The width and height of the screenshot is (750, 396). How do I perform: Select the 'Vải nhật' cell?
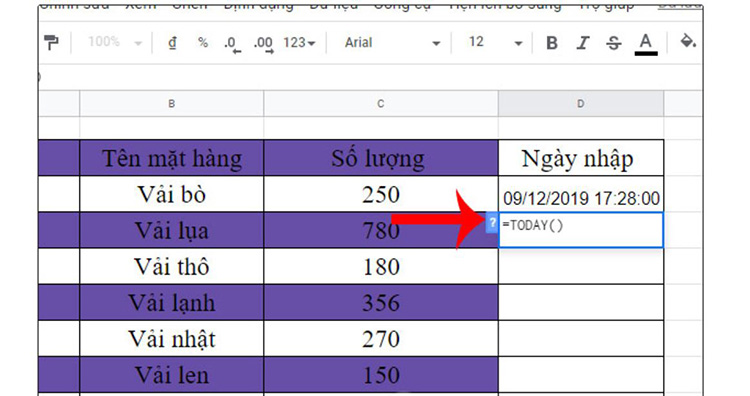click(x=172, y=339)
